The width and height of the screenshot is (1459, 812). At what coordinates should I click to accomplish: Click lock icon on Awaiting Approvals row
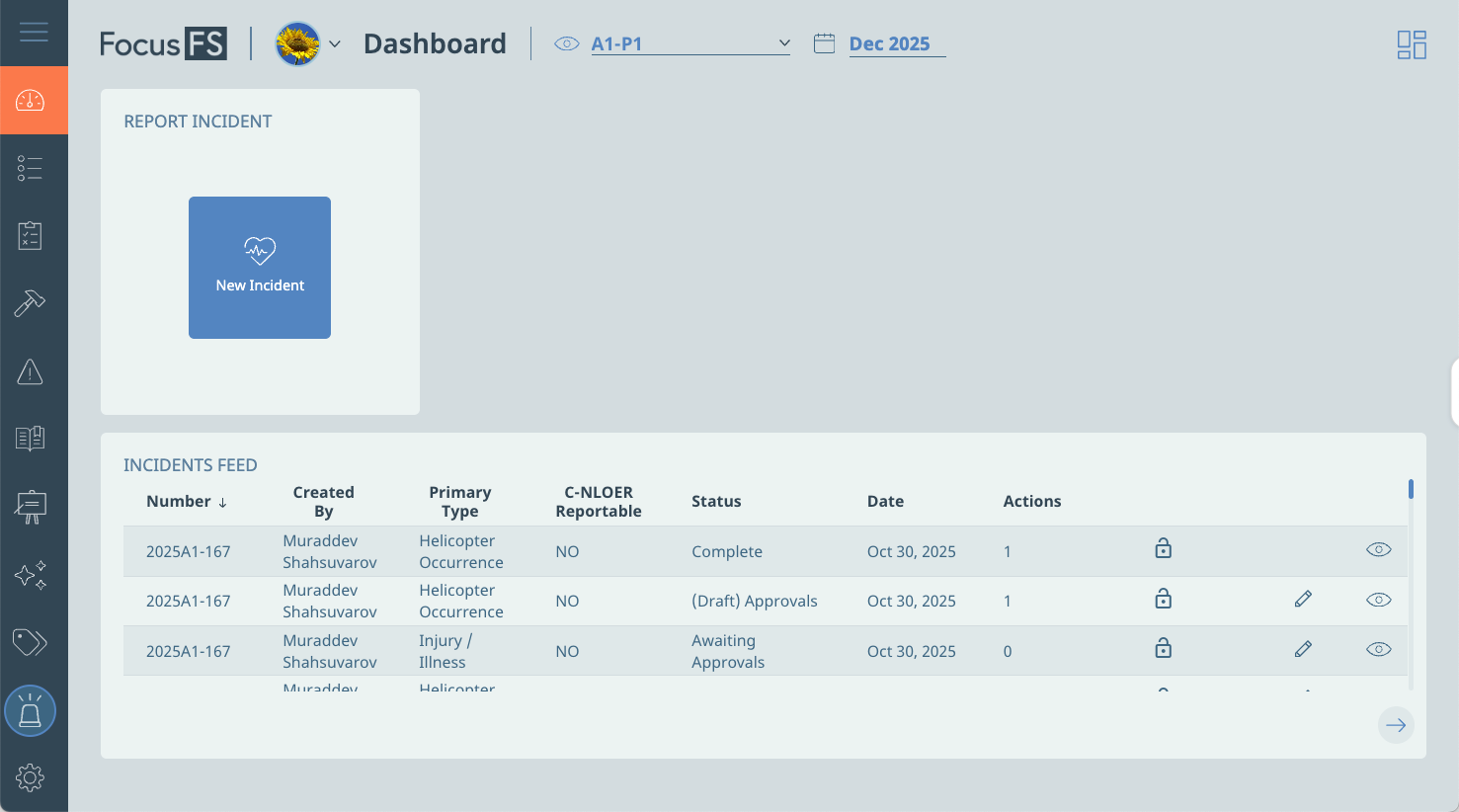[1163, 649]
